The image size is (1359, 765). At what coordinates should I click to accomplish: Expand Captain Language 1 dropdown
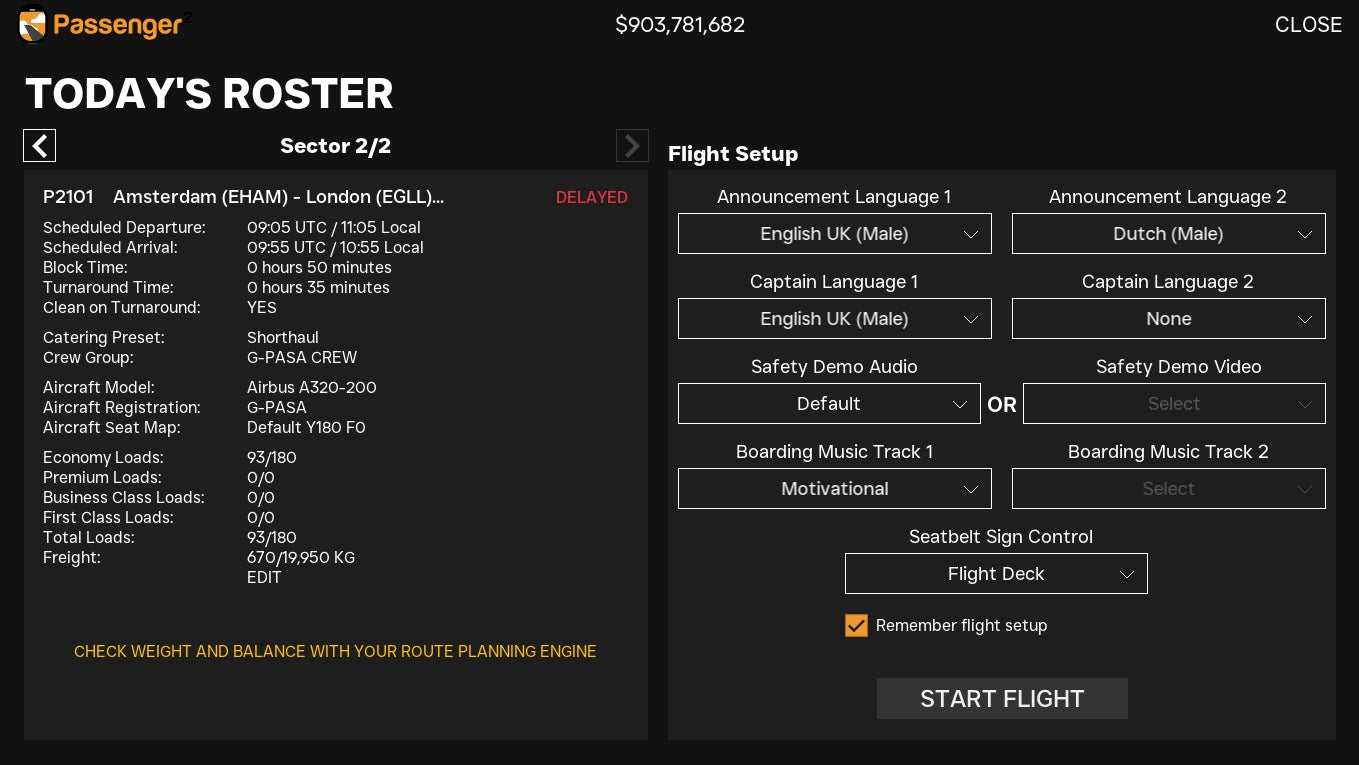click(834, 319)
